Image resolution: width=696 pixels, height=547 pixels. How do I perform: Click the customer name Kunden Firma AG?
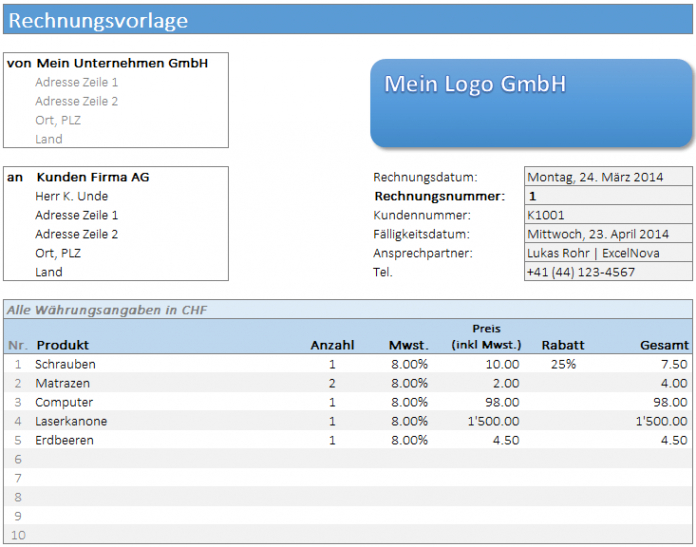(93, 177)
